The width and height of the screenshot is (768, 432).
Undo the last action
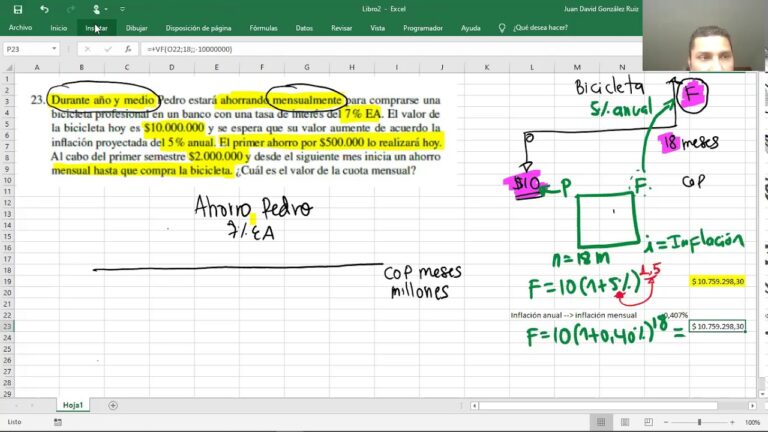point(44,9)
